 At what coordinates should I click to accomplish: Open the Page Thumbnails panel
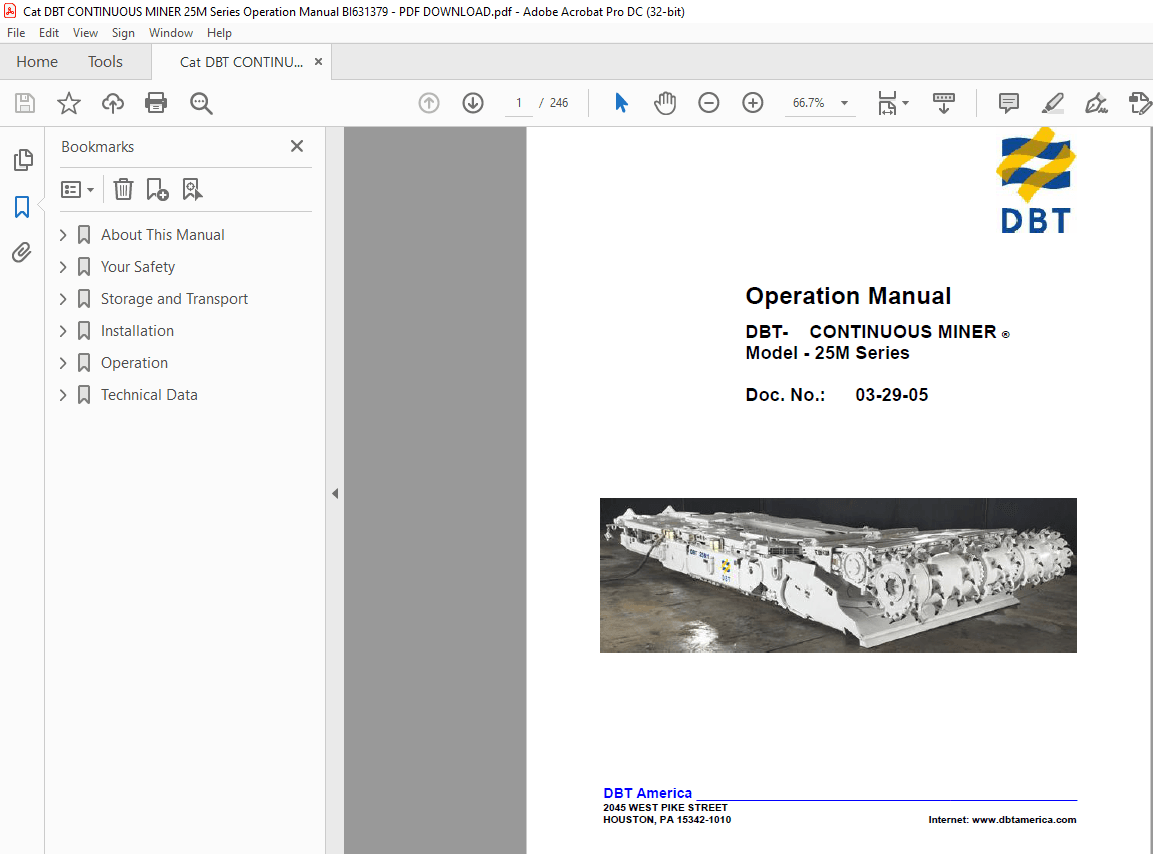[x=23, y=160]
